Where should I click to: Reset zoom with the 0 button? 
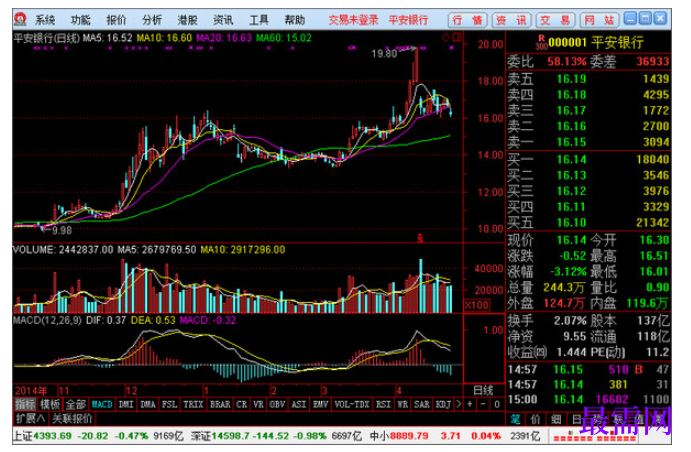click(497, 404)
